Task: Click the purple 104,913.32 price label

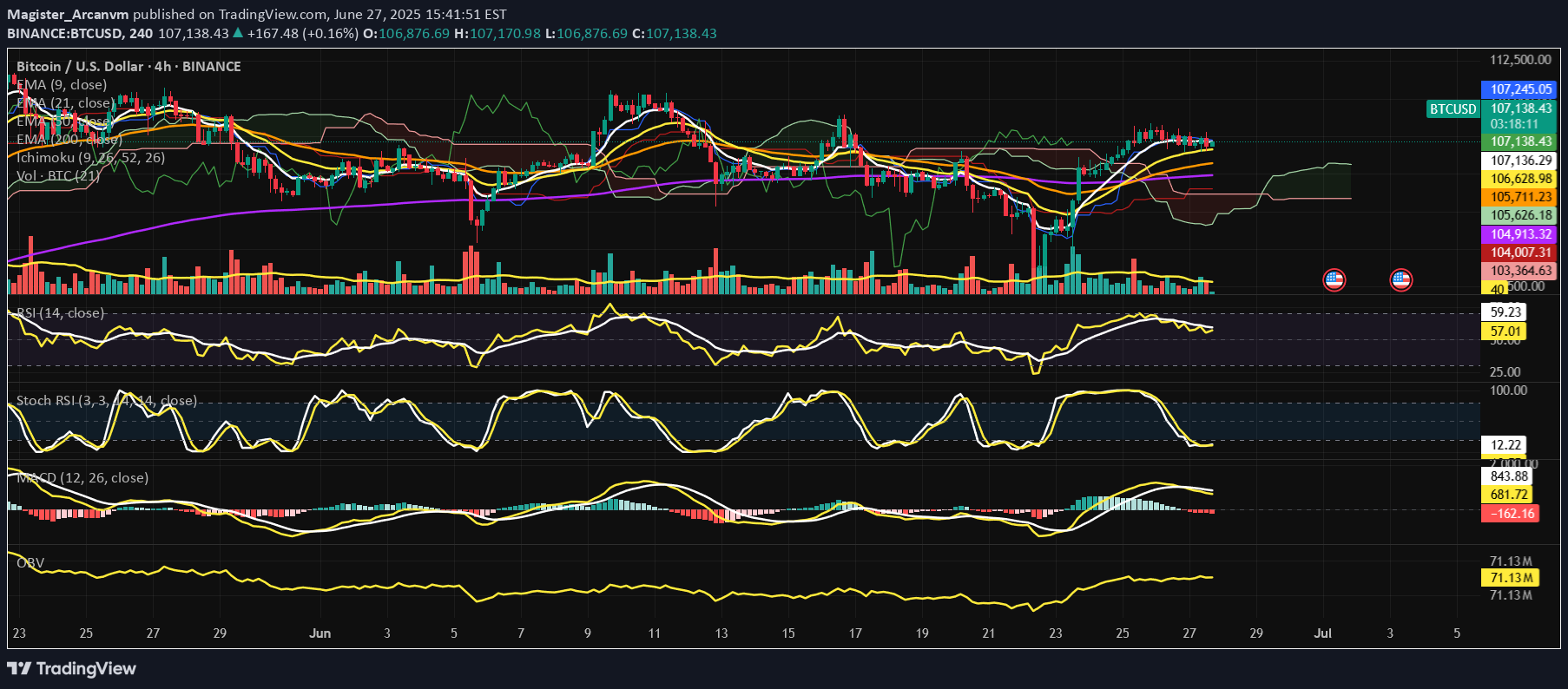Action: (1520, 234)
